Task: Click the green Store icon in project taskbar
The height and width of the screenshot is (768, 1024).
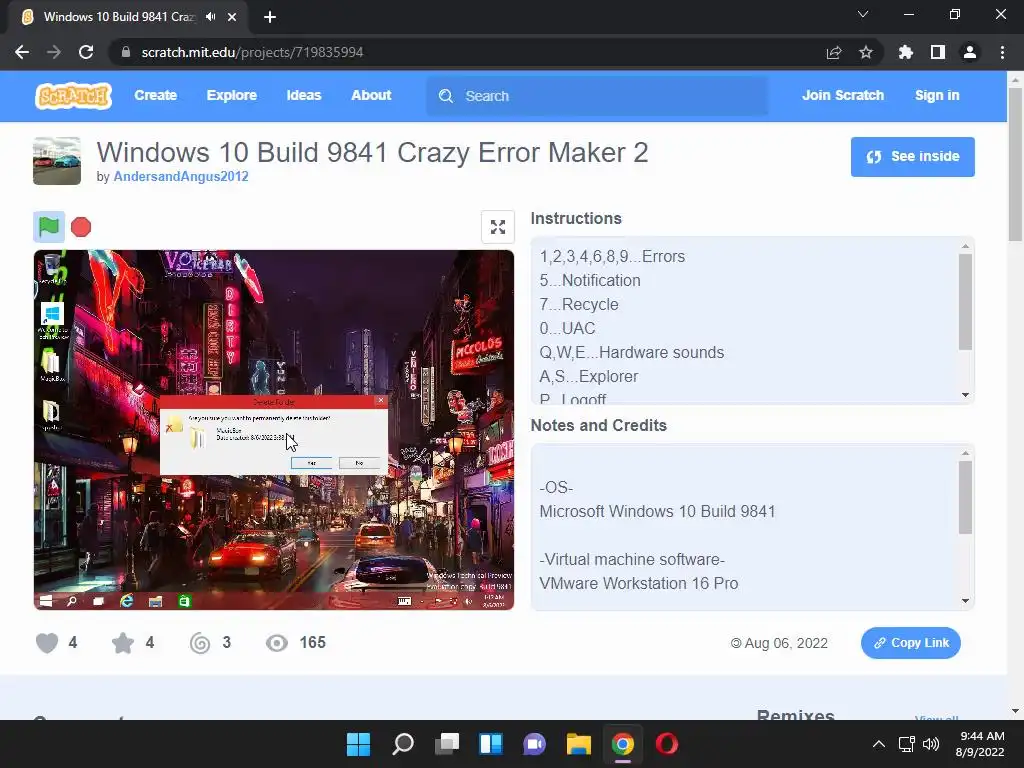Action: click(185, 601)
